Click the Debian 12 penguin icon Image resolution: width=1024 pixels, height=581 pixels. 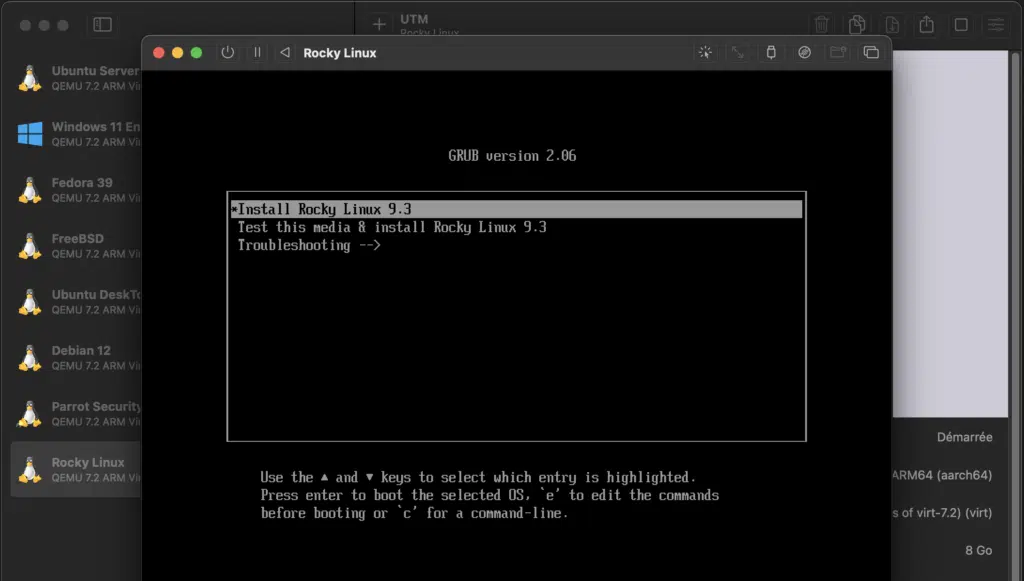30,358
